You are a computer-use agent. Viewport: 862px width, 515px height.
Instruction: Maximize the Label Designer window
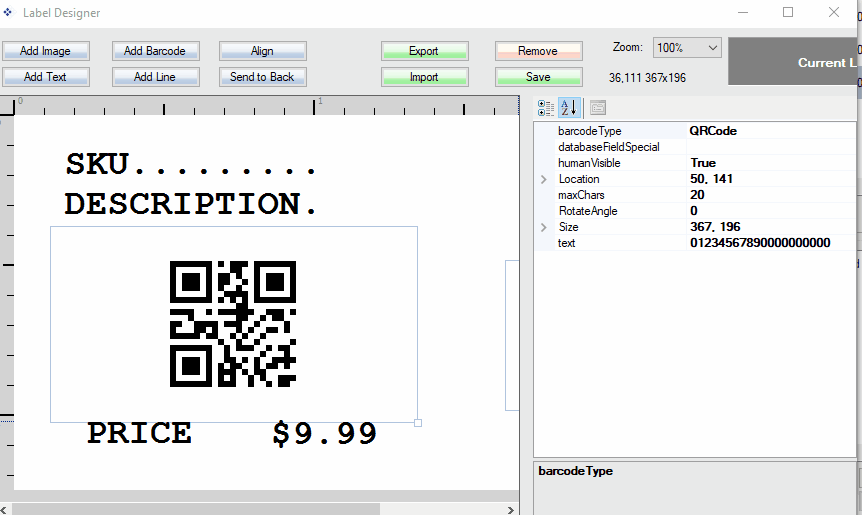pyautogui.click(x=788, y=12)
